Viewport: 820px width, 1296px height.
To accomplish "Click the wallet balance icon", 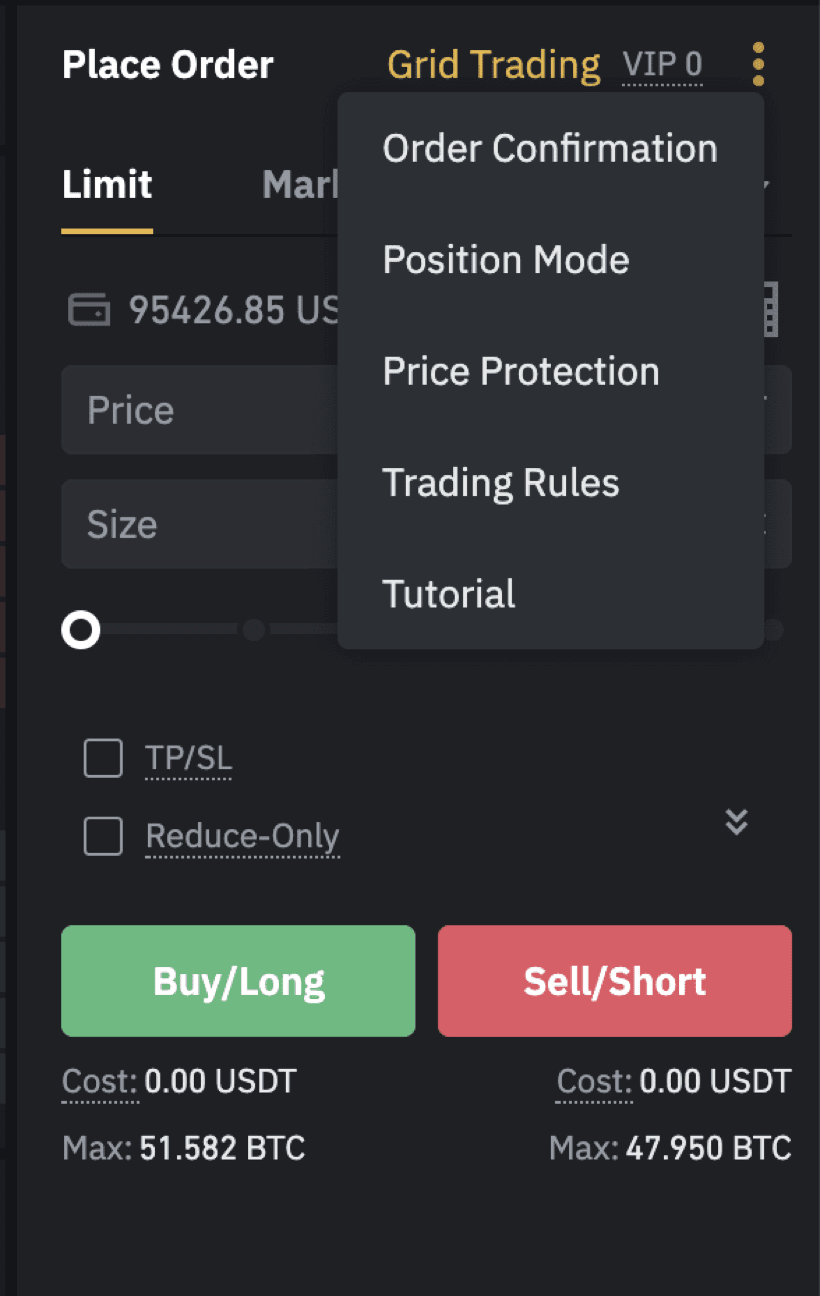I will (88, 310).
